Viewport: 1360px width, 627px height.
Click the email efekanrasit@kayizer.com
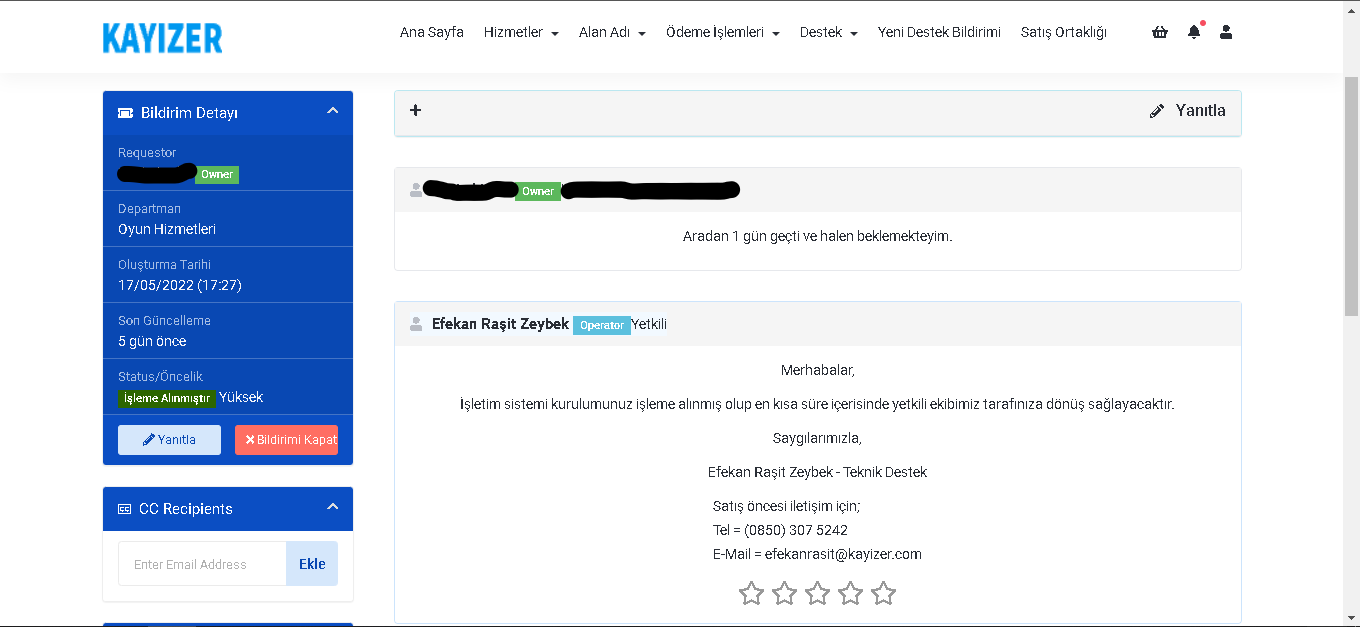[x=843, y=554]
